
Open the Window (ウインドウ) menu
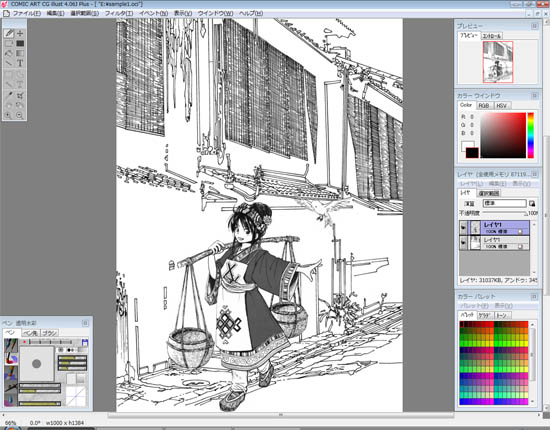pos(215,13)
